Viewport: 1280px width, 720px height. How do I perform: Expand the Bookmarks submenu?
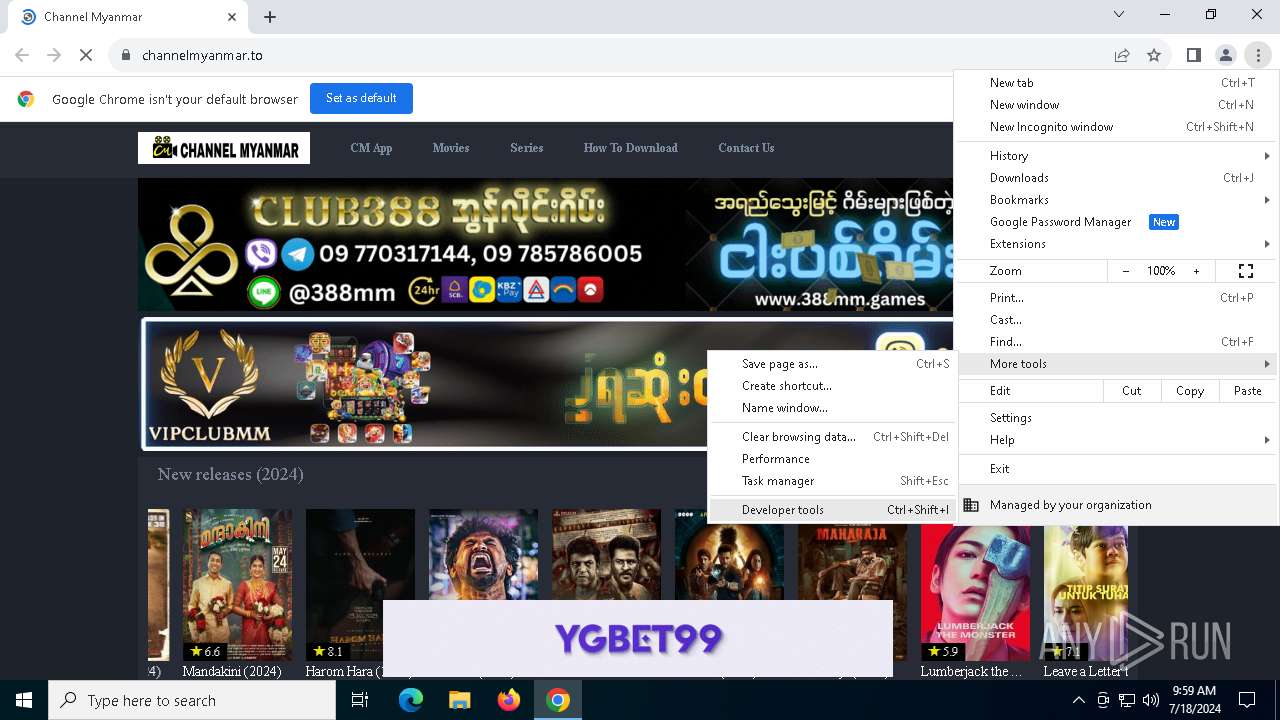pos(1118,200)
